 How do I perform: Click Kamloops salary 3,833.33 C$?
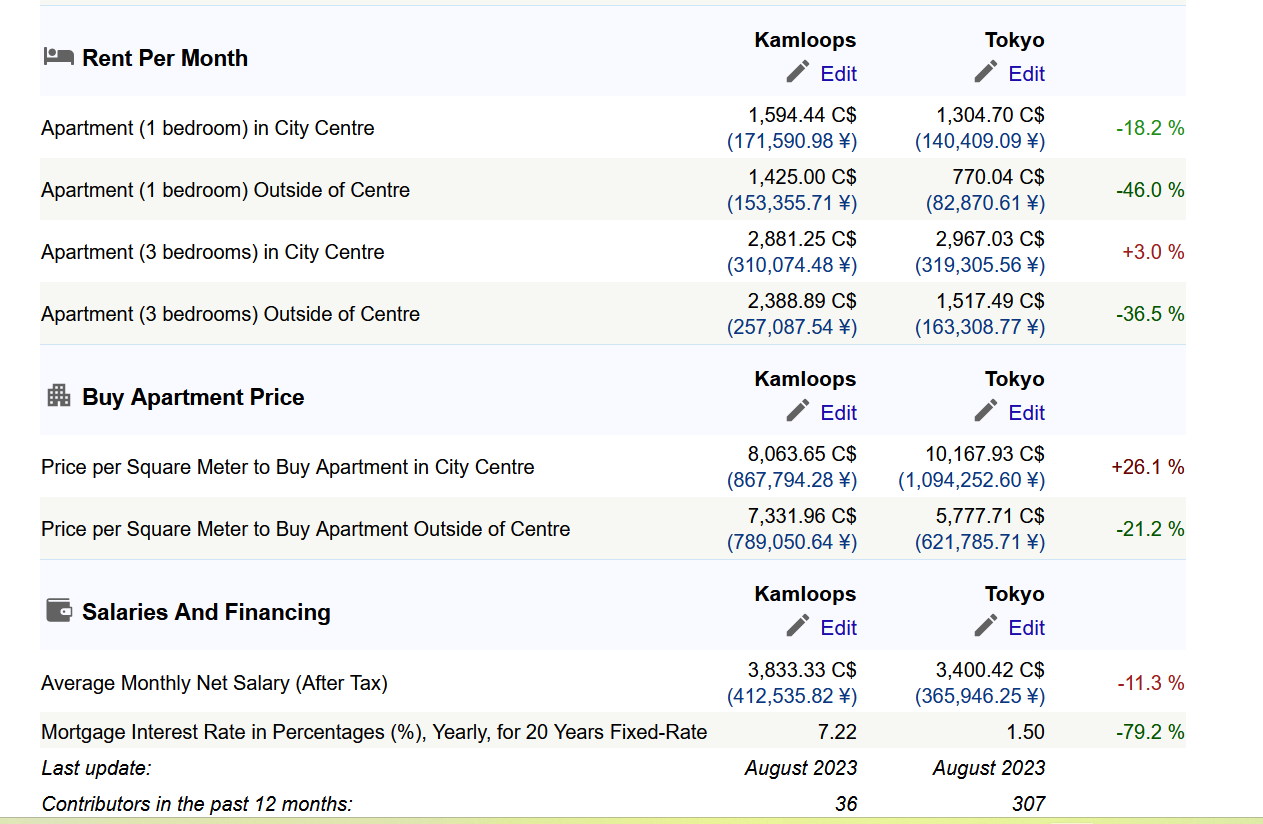[x=802, y=670]
